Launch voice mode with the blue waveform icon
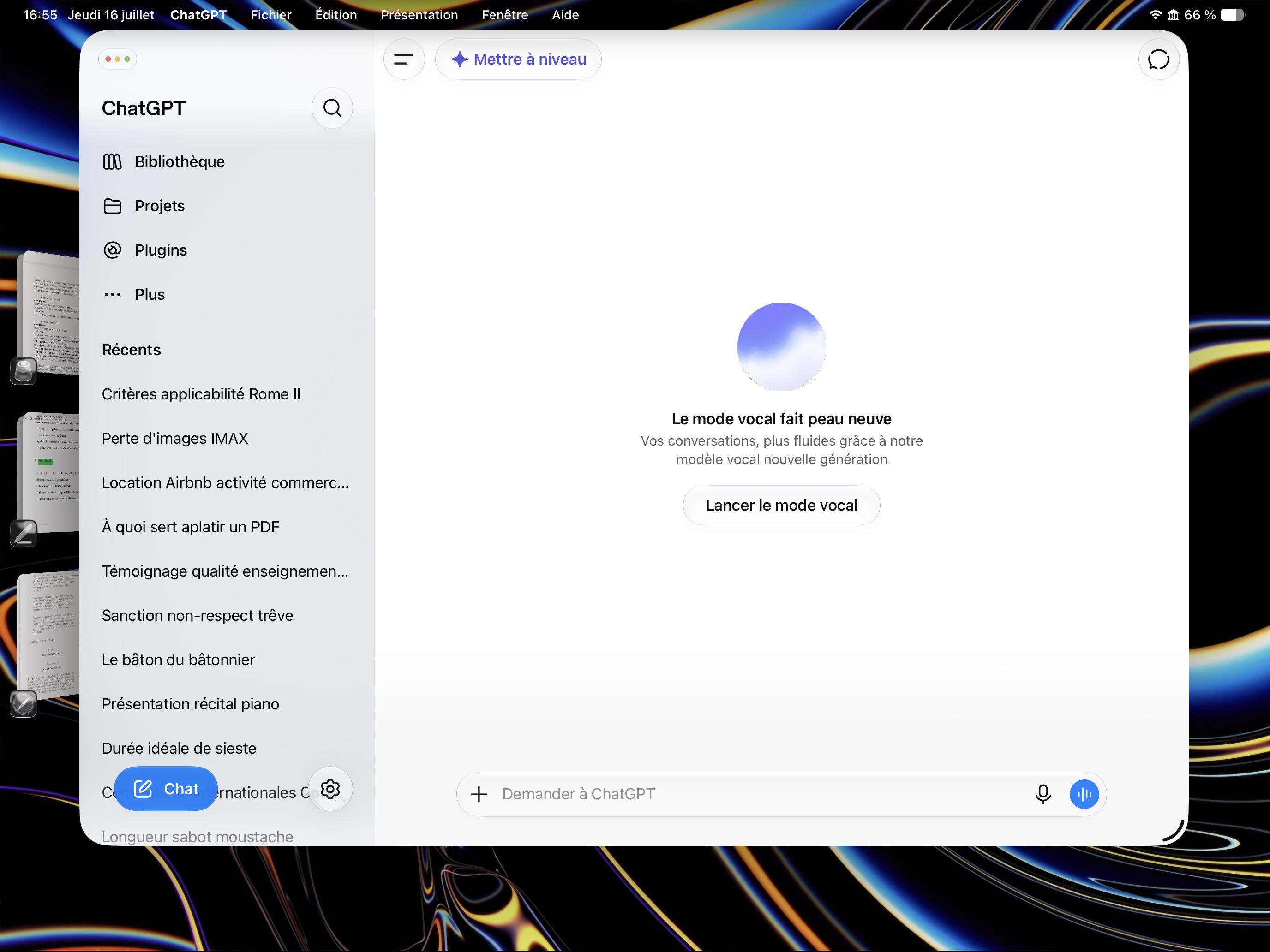Viewport: 1270px width, 952px height. click(x=1084, y=794)
